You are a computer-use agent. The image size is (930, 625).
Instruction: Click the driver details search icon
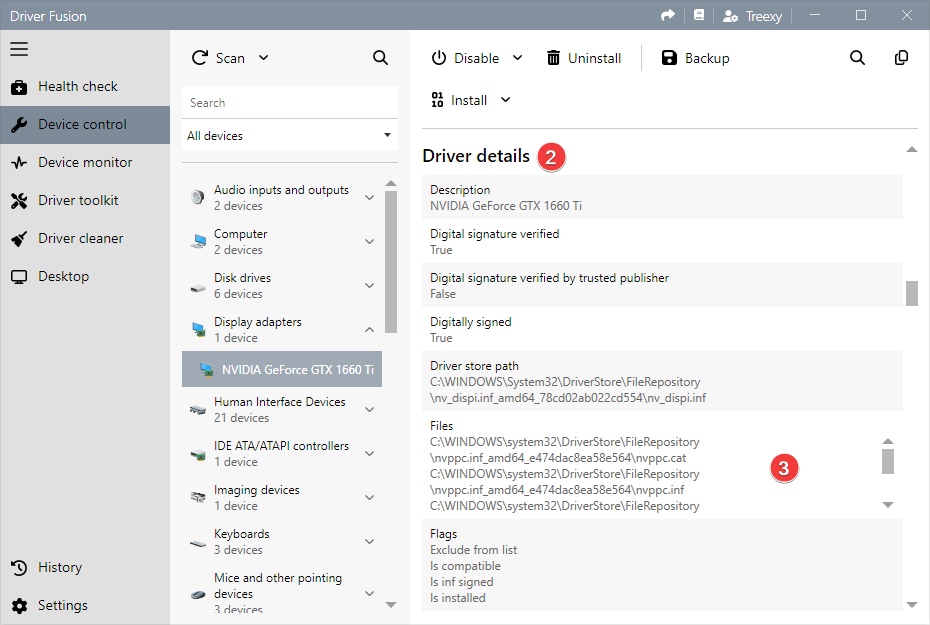(x=857, y=58)
